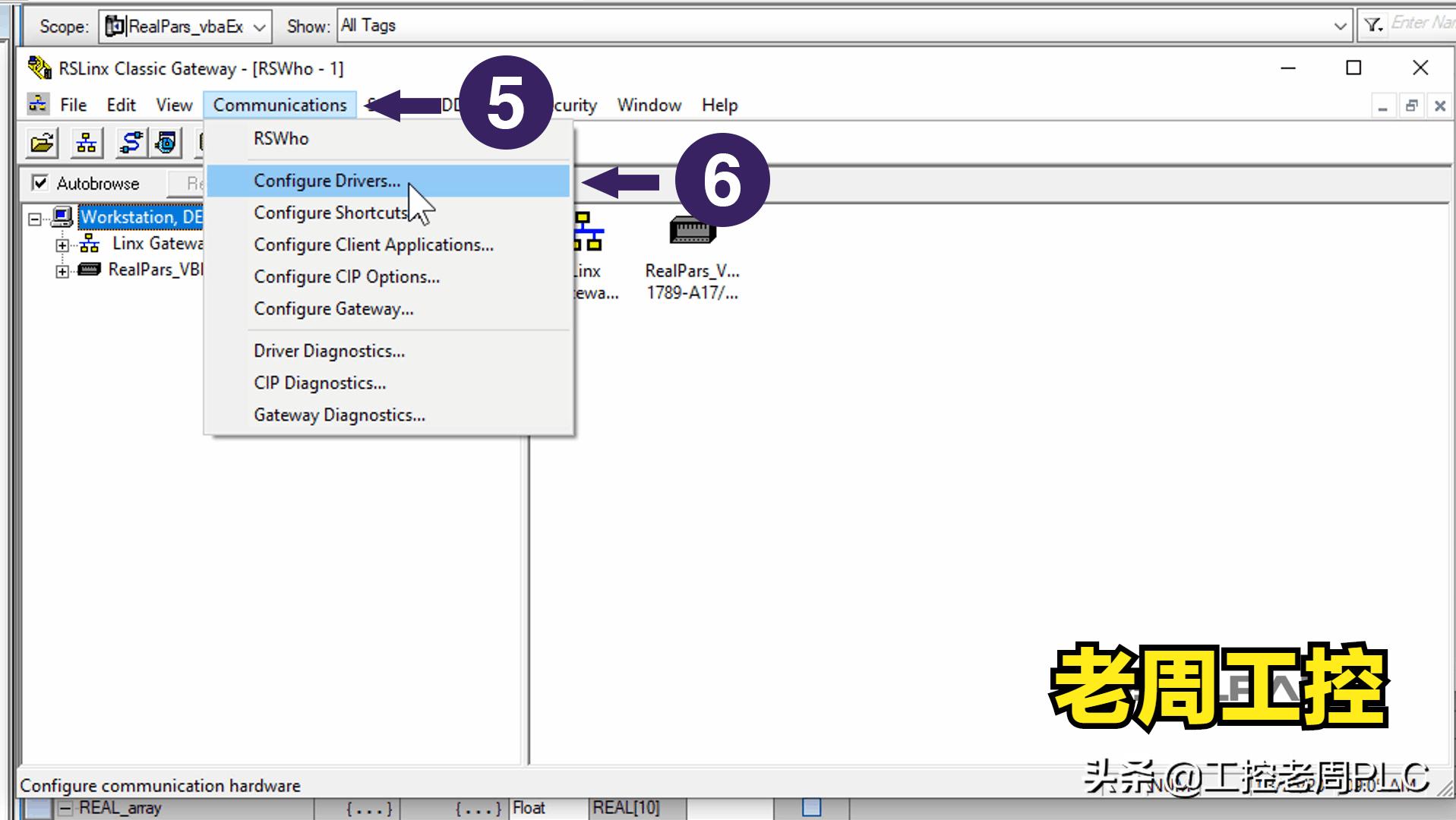1456x820 pixels.
Task: Open the Edit menu
Action: coord(122,105)
